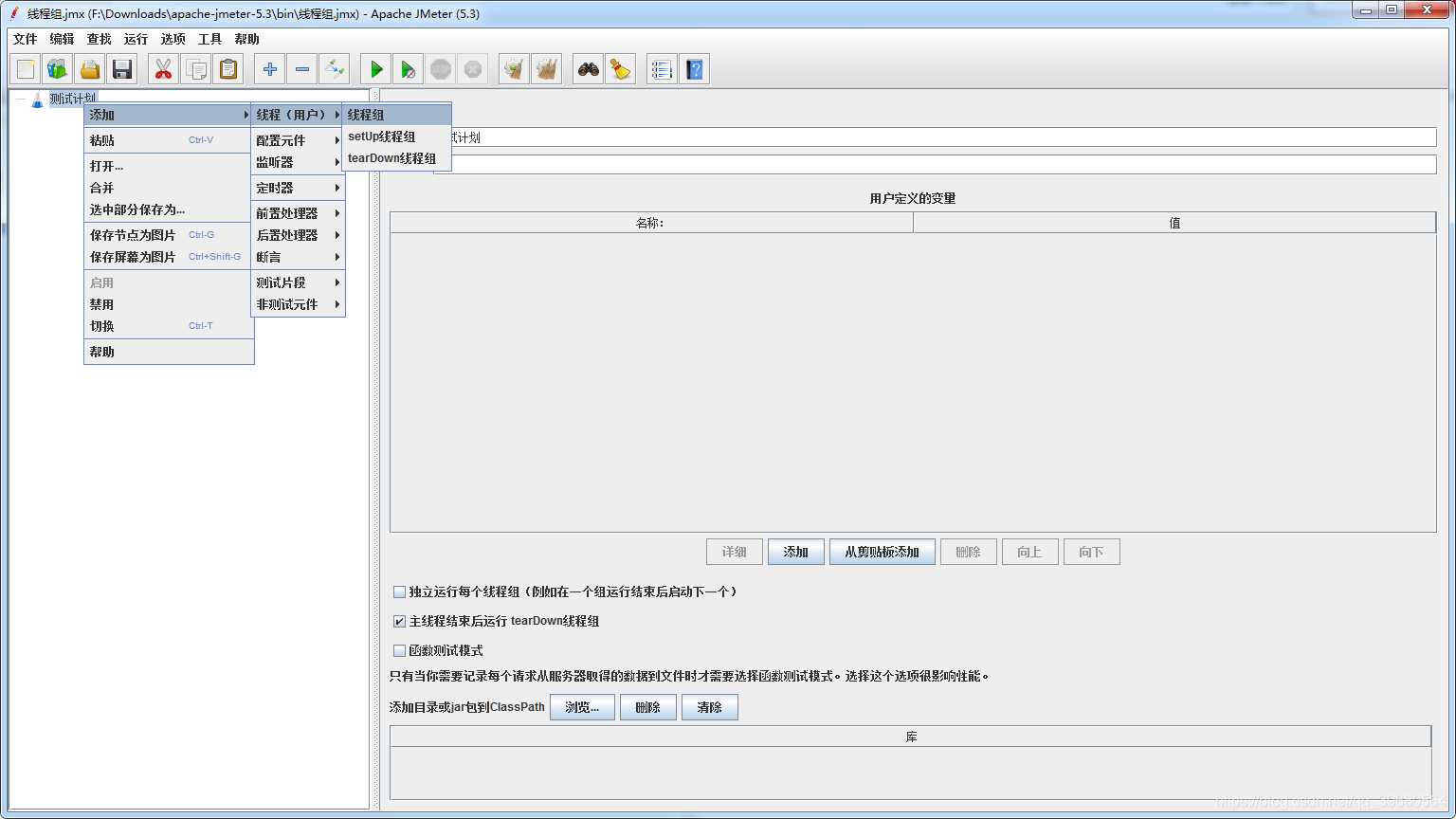Open the 运行 menu

(x=136, y=39)
